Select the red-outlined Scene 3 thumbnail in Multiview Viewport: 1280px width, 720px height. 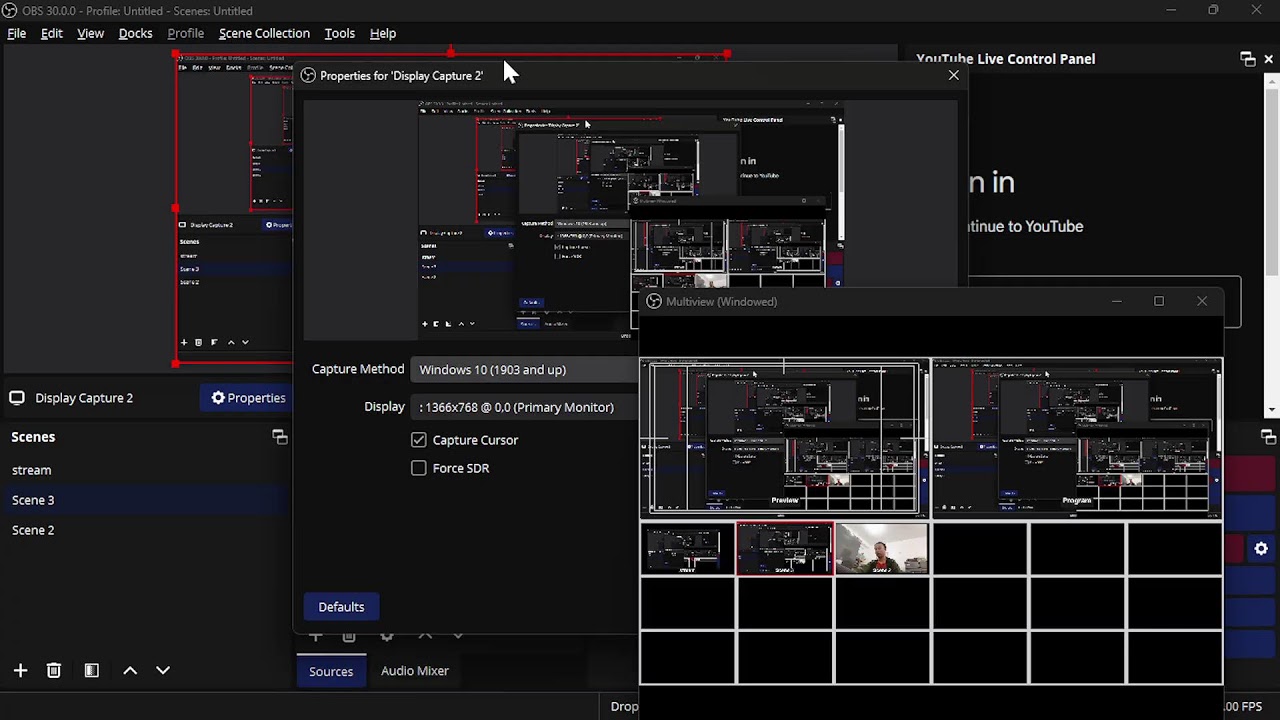(784, 549)
